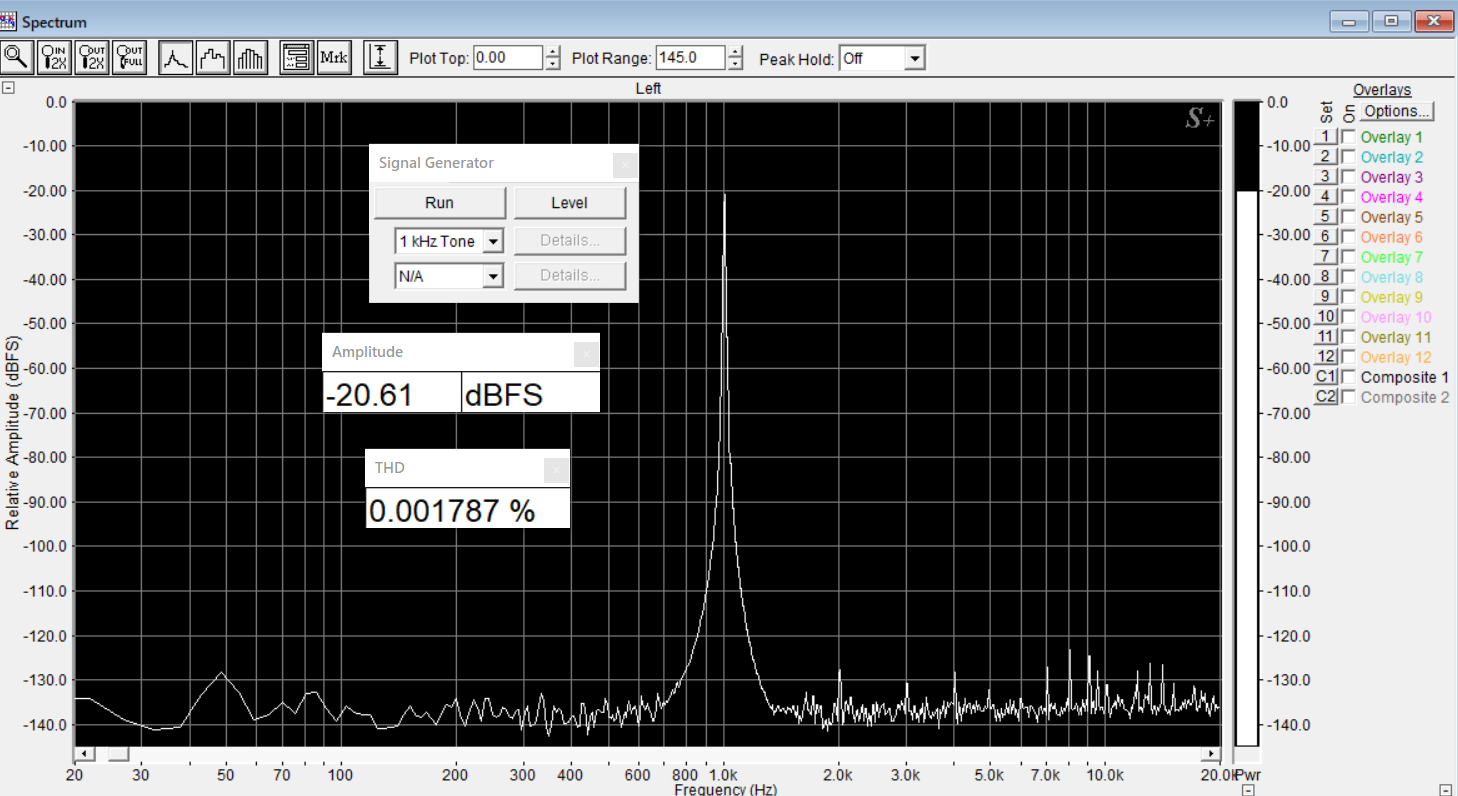Switch to the bar graph plot style

point(251,58)
